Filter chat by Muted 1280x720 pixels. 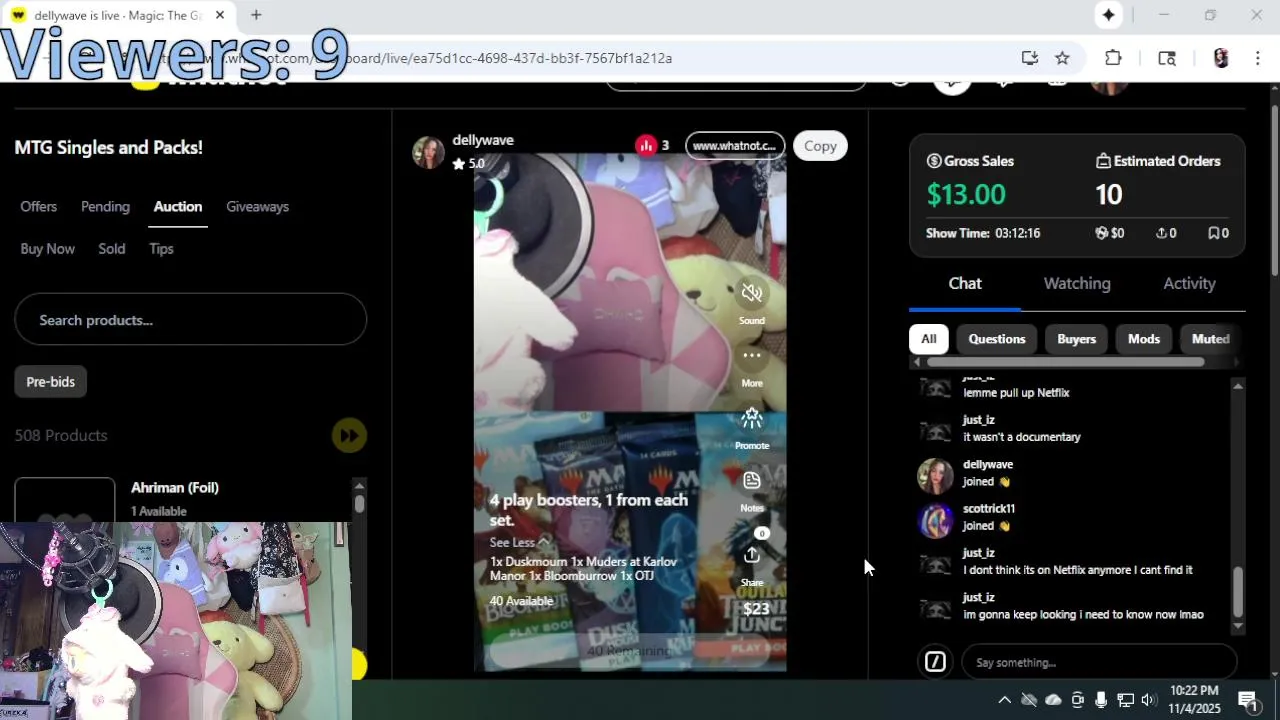pos(1210,339)
